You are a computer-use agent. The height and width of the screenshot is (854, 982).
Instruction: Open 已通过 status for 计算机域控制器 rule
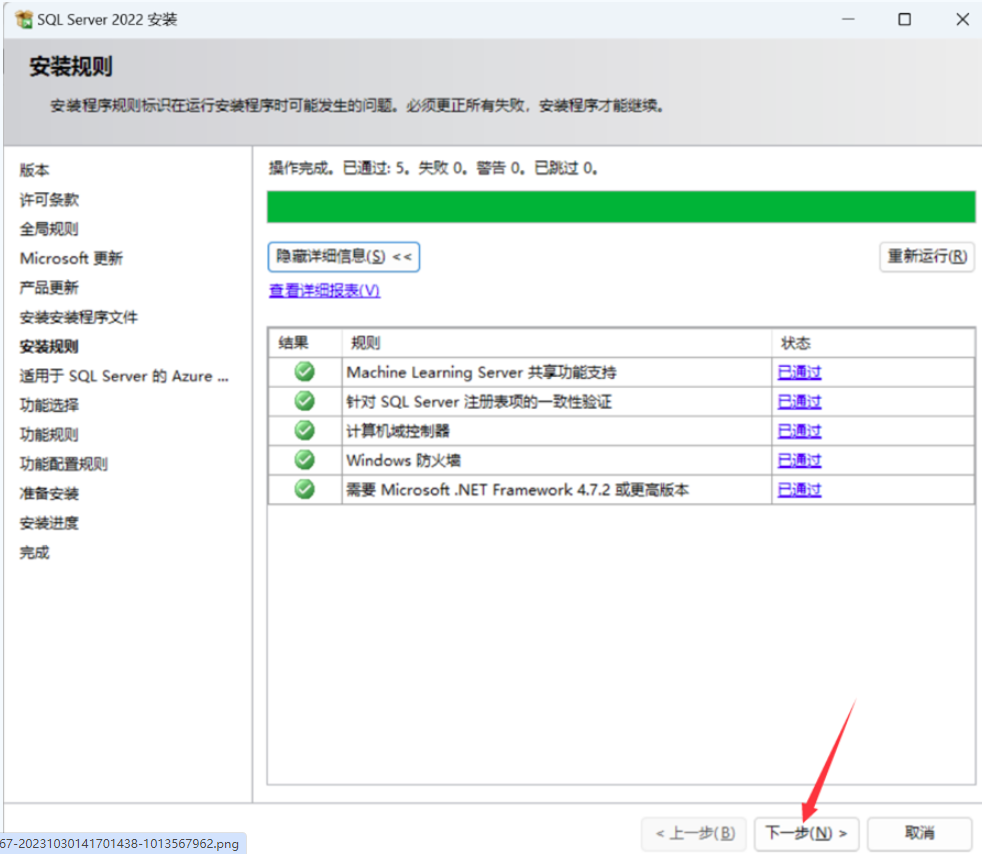pos(799,431)
